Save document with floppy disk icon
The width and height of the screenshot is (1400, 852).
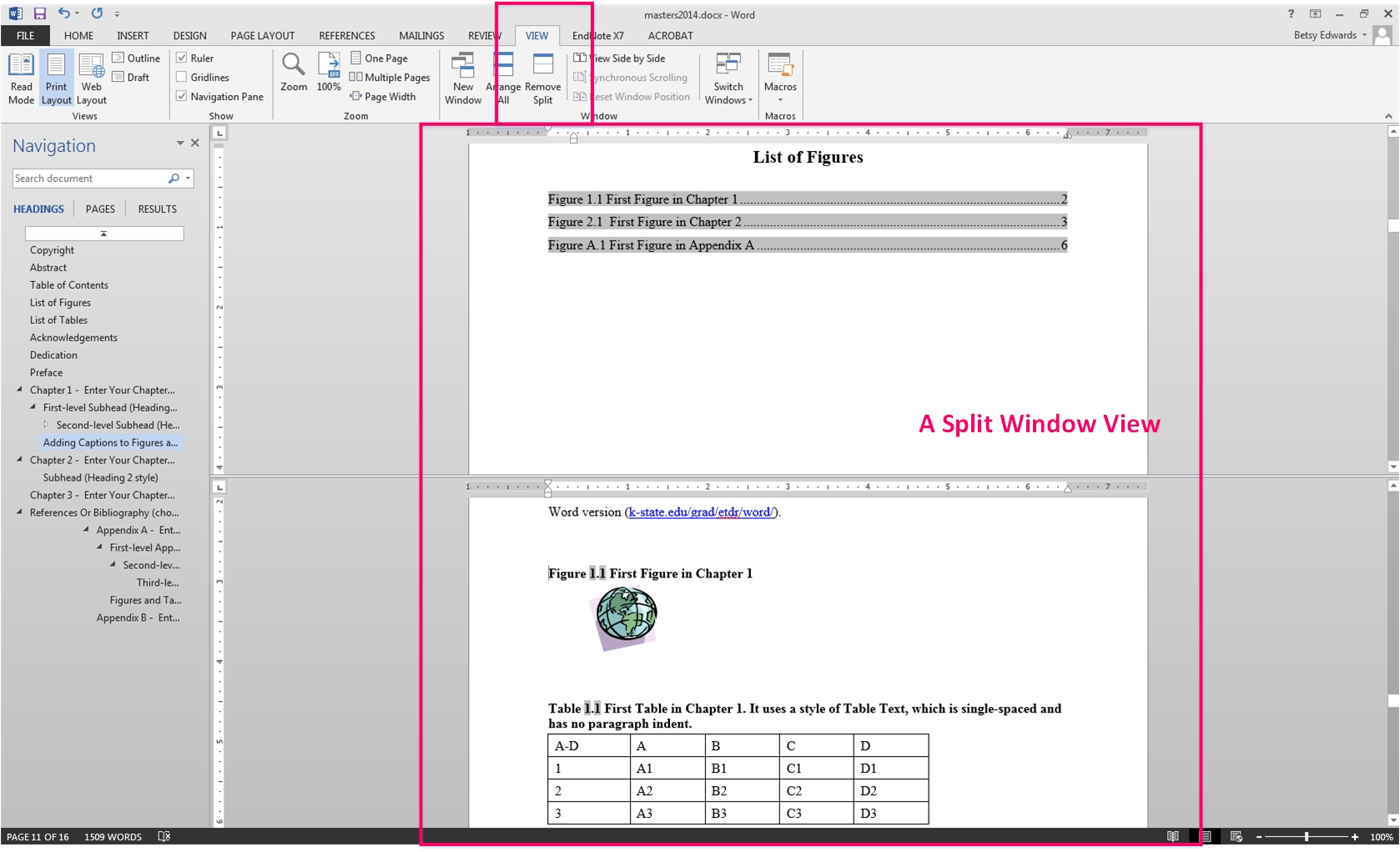point(39,13)
